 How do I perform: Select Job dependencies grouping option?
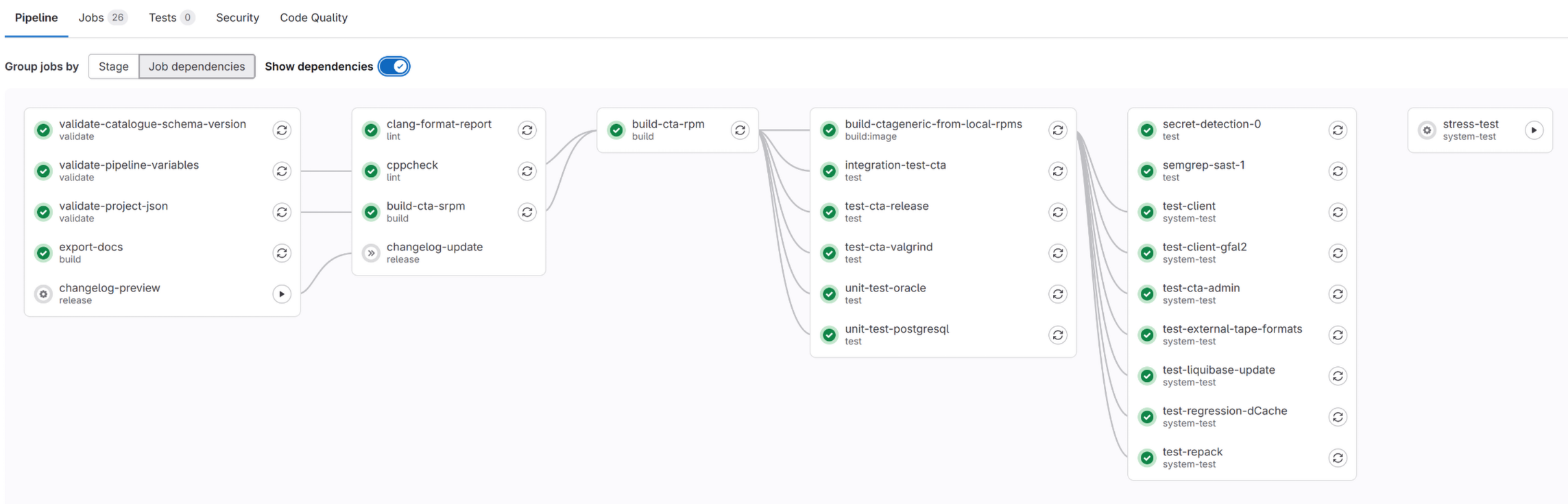[x=197, y=67]
